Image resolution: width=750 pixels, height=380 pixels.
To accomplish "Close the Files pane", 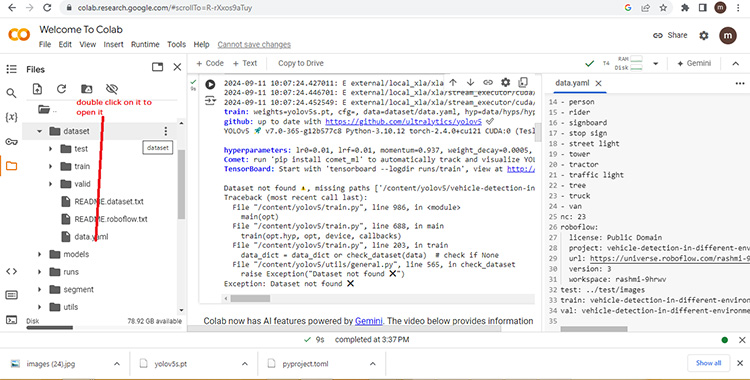I will pos(177,67).
